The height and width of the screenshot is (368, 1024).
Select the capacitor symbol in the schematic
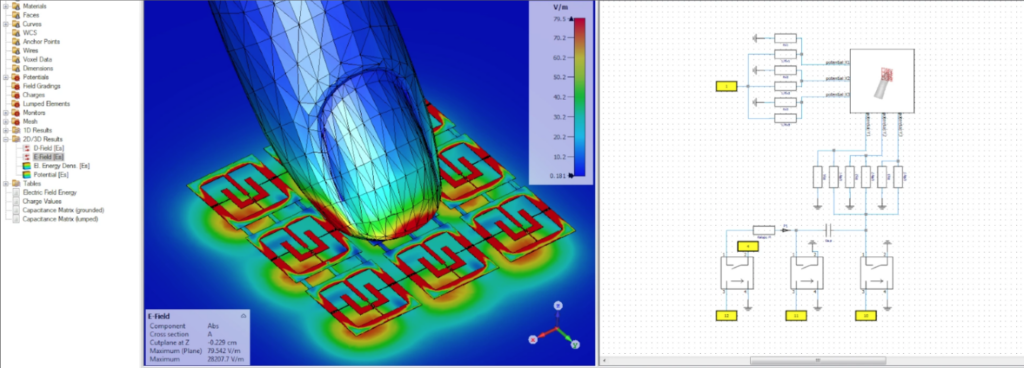(828, 230)
